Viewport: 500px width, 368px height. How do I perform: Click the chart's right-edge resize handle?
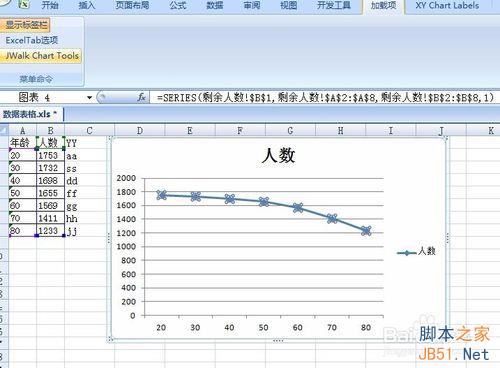pyautogui.click(x=447, y=238)
